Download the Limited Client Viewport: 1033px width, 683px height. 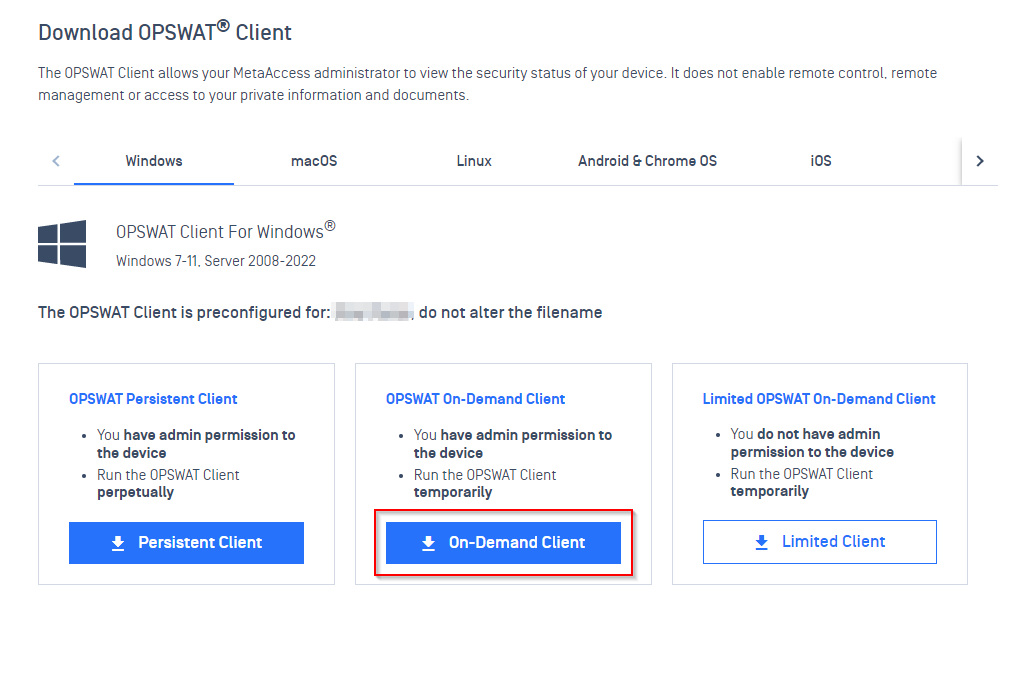click(x=820, y=542)
